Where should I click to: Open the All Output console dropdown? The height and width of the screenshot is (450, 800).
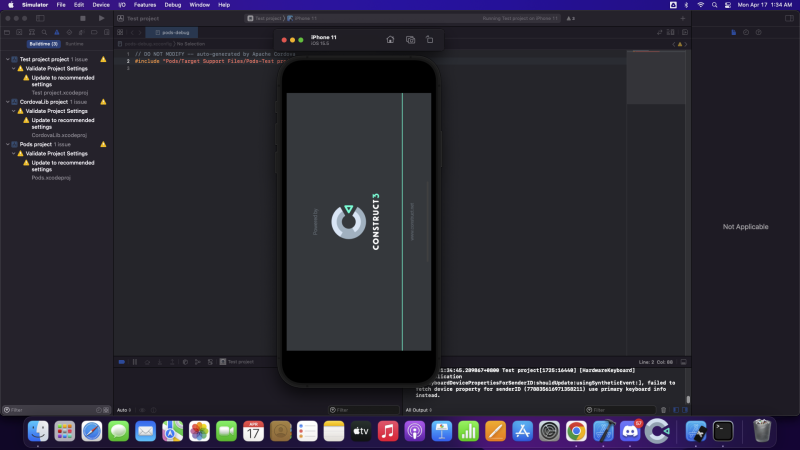418,410
